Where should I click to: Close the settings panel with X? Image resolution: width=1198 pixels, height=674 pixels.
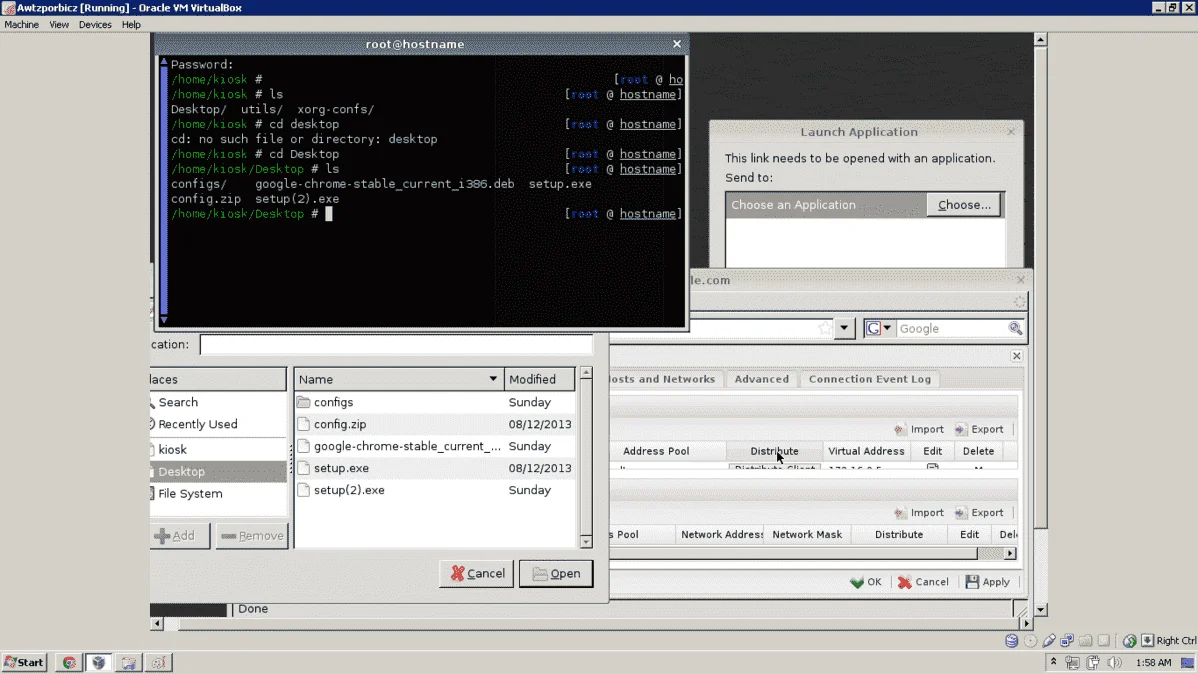tap(1016, 356)
